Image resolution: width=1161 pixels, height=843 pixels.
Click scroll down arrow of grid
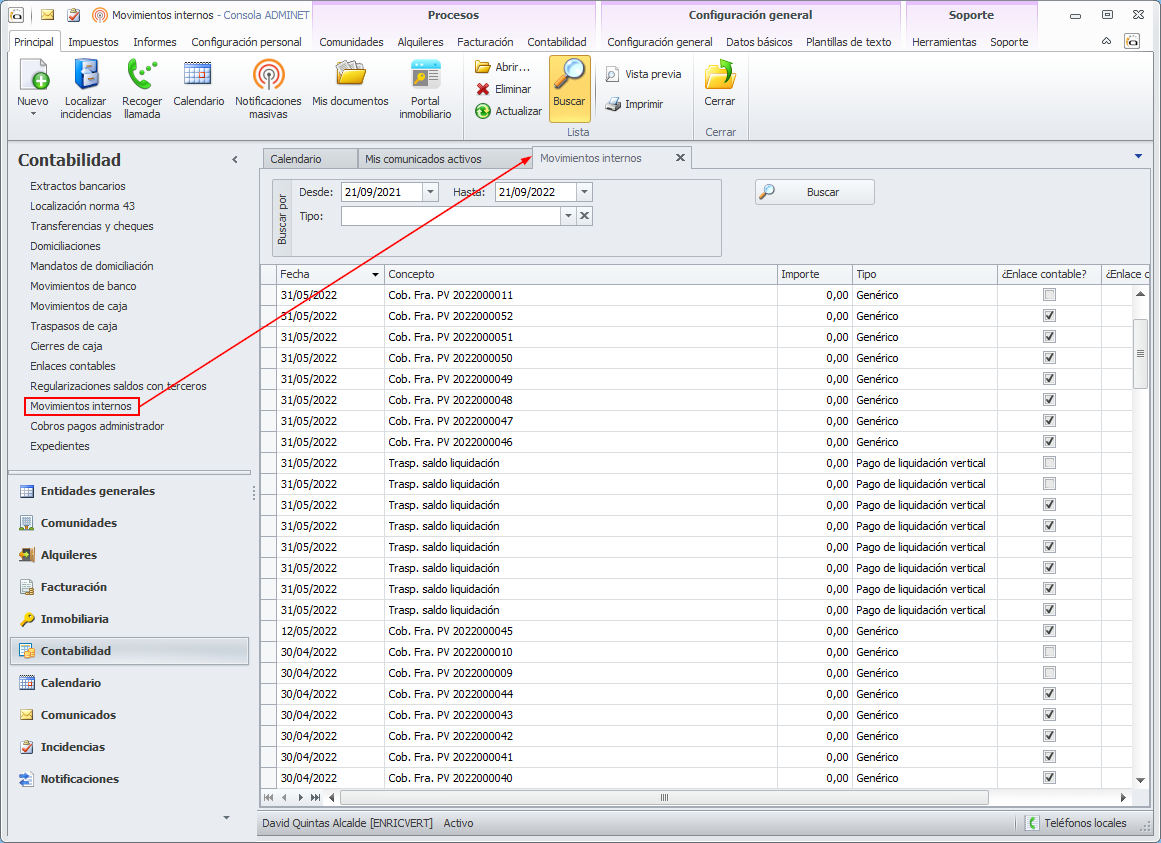pos(1140,781)
